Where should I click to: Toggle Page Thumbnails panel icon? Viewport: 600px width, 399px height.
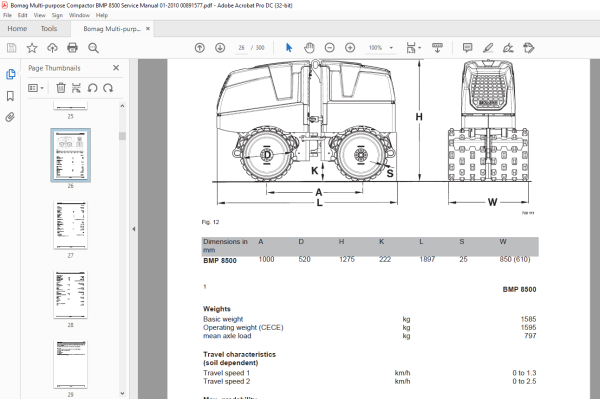pyautogui.click(x=10, y=74)
